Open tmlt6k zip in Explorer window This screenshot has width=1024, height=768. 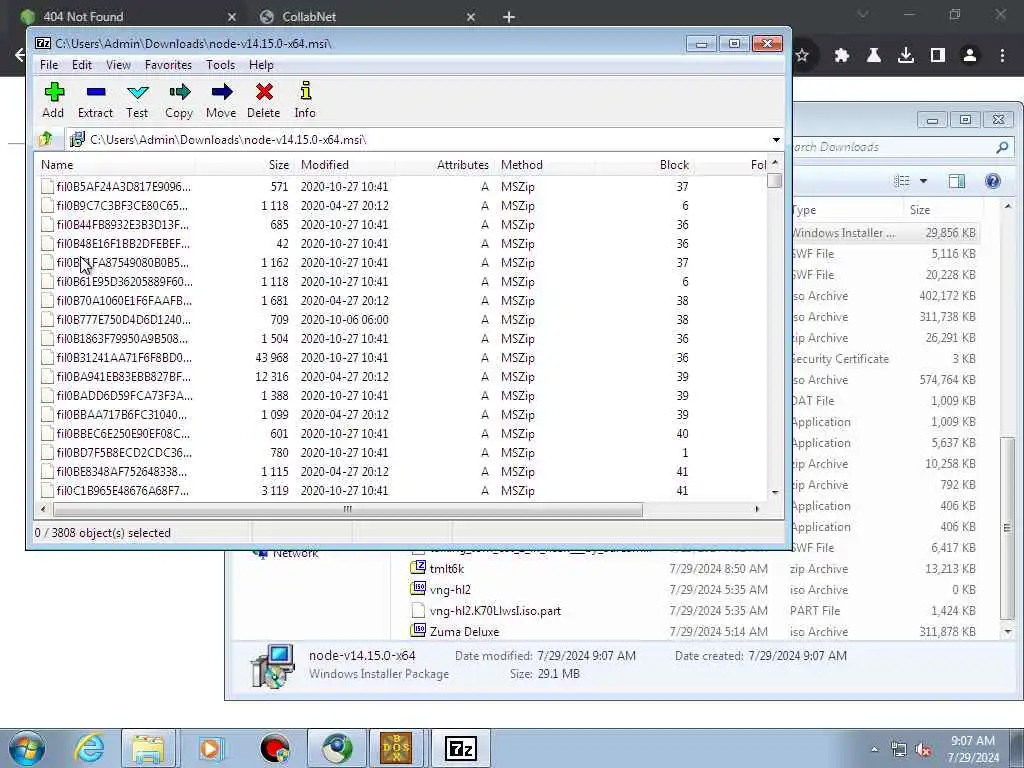point(447,569)
